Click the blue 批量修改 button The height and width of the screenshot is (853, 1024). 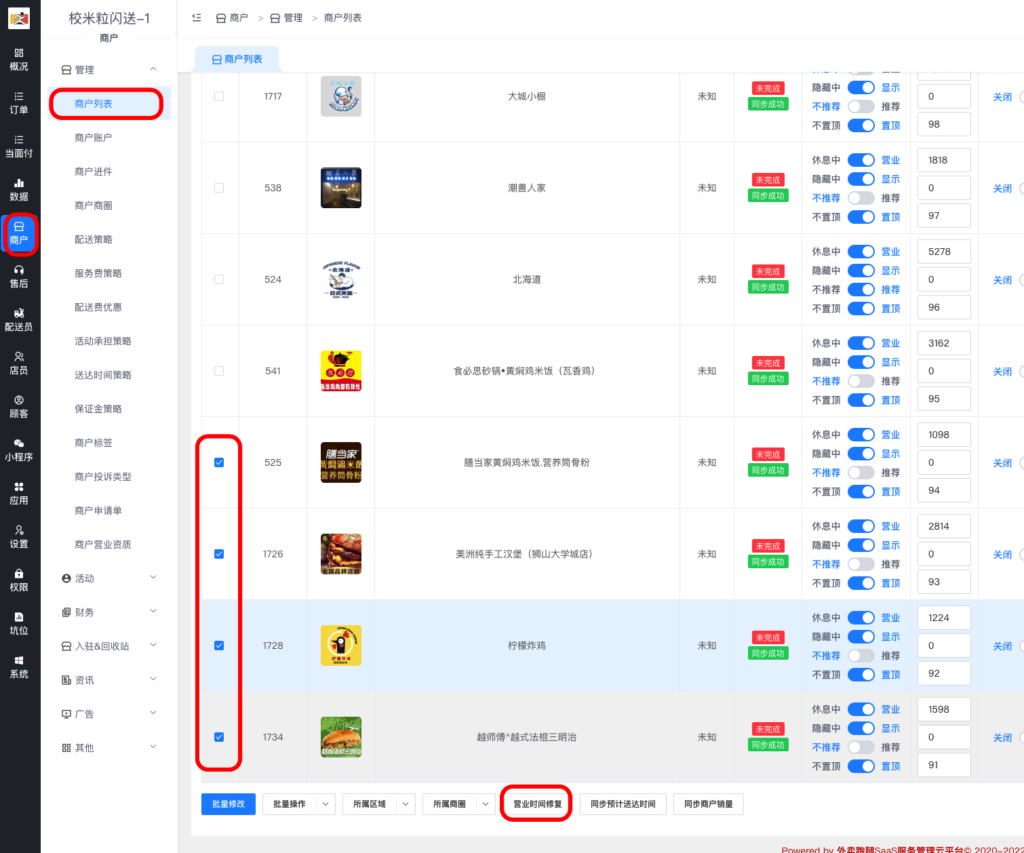[x=229, y=804]
